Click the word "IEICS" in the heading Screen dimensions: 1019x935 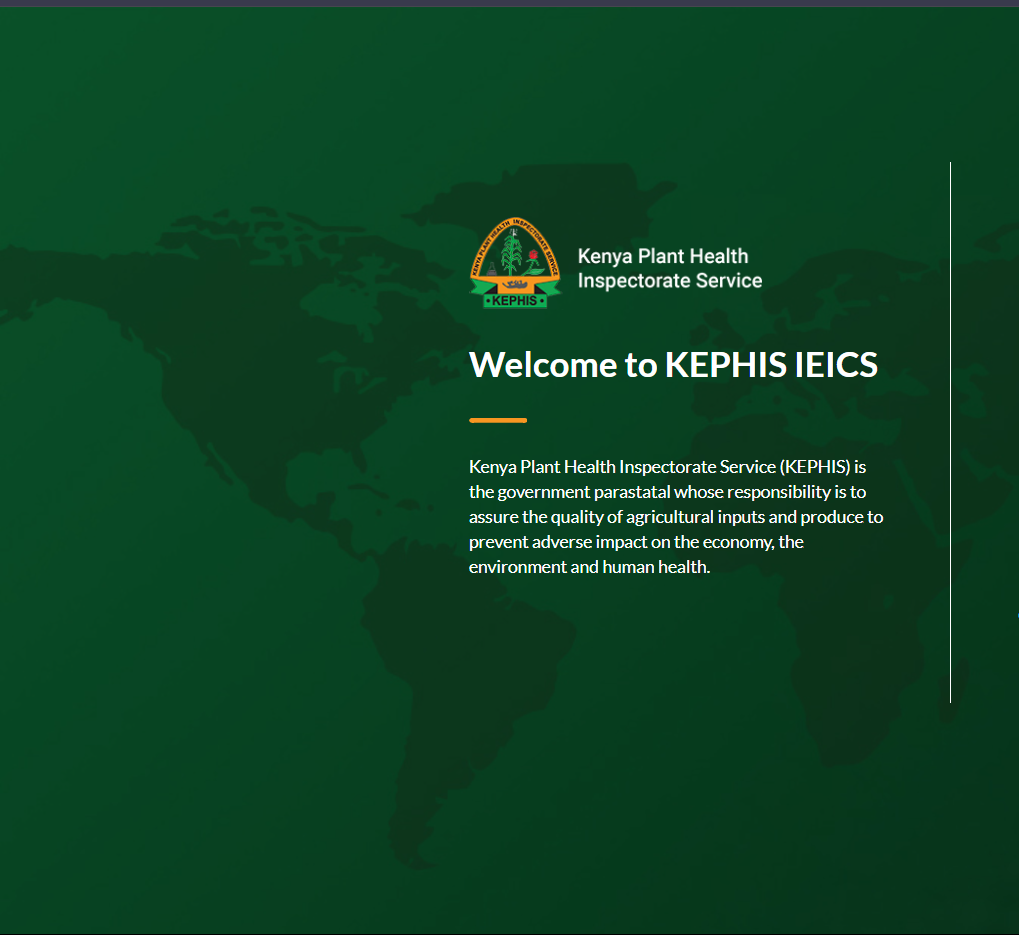836,365
